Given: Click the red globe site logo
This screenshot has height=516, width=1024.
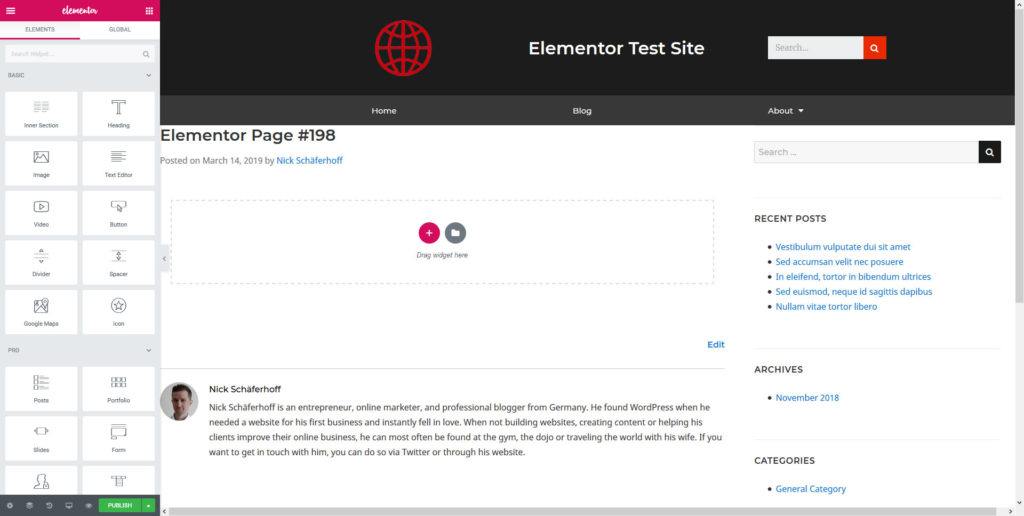Looking at the screenshot, I should pos(403,48).
